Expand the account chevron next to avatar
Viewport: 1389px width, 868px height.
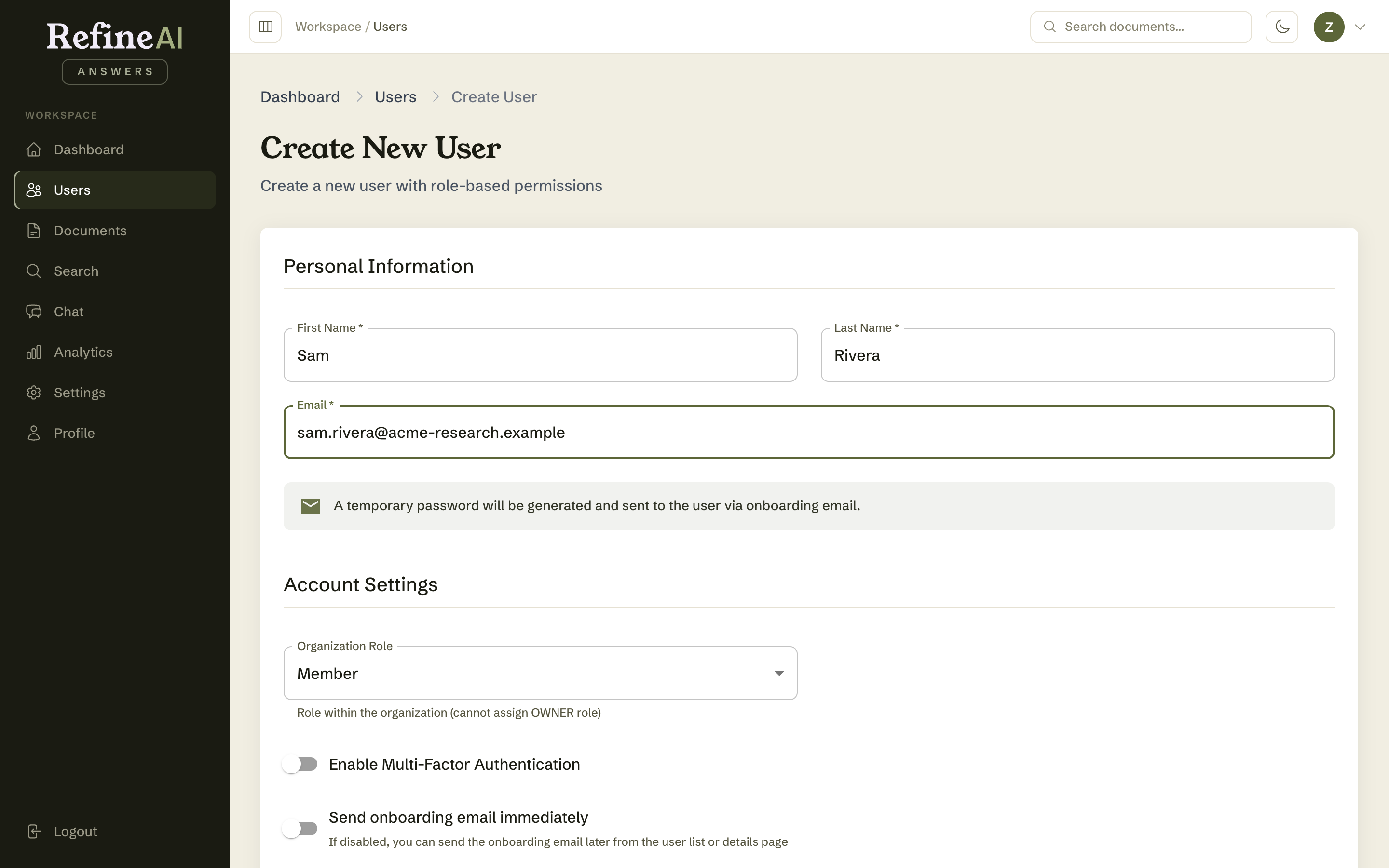coord(1360,27)
